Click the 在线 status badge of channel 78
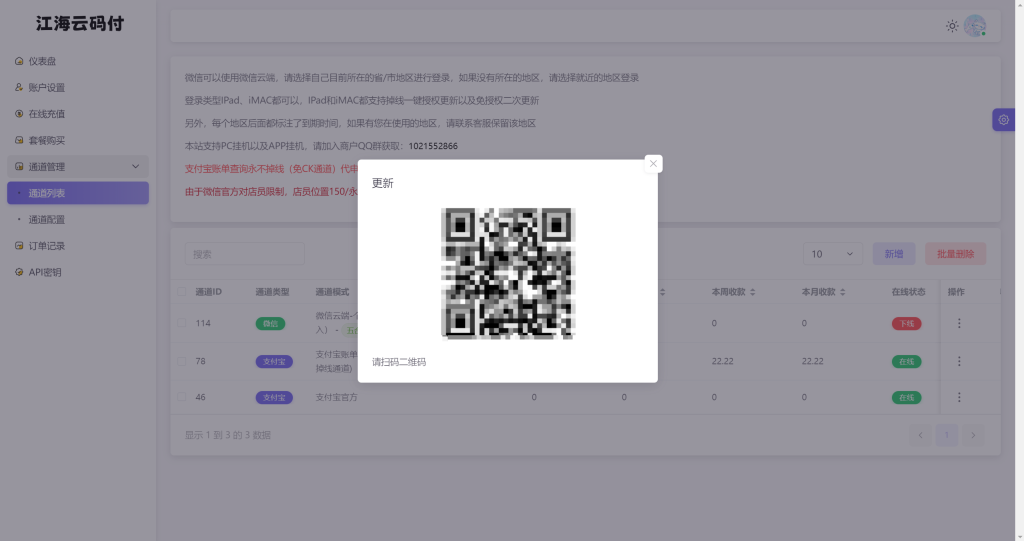1024x541 pixels. [x=906, y=361]
